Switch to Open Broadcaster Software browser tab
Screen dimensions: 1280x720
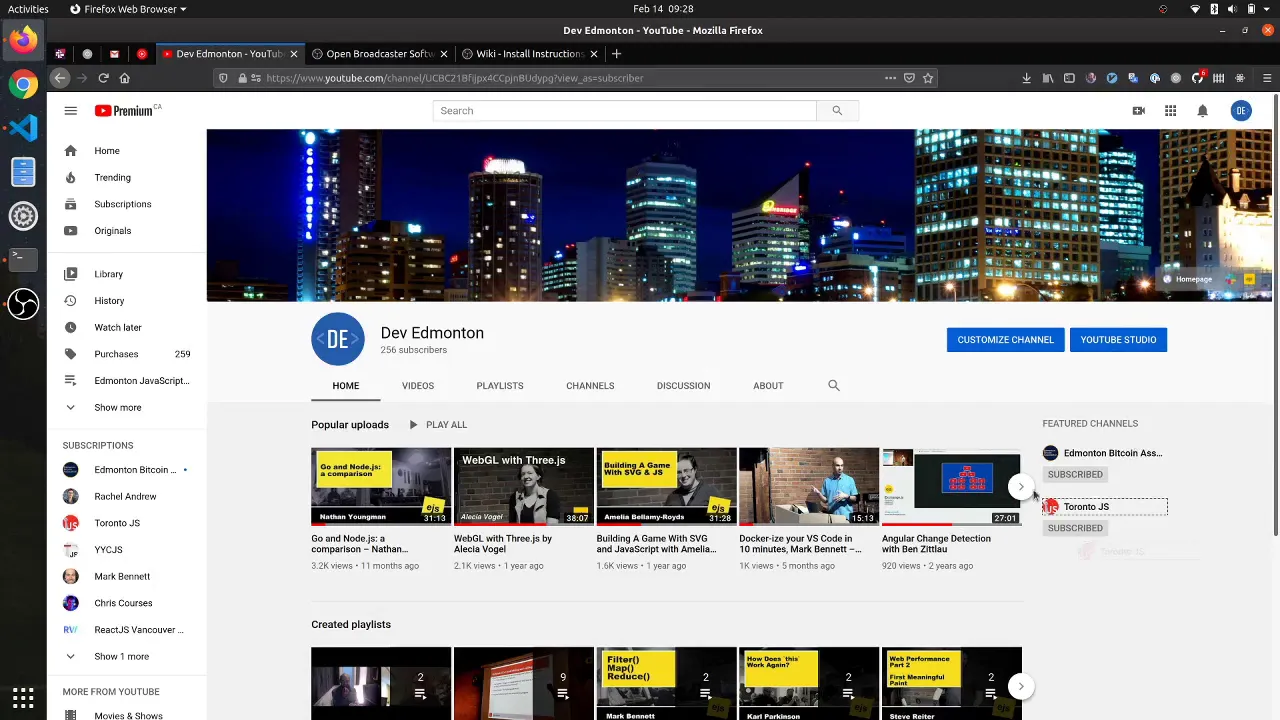click(379, 54)
